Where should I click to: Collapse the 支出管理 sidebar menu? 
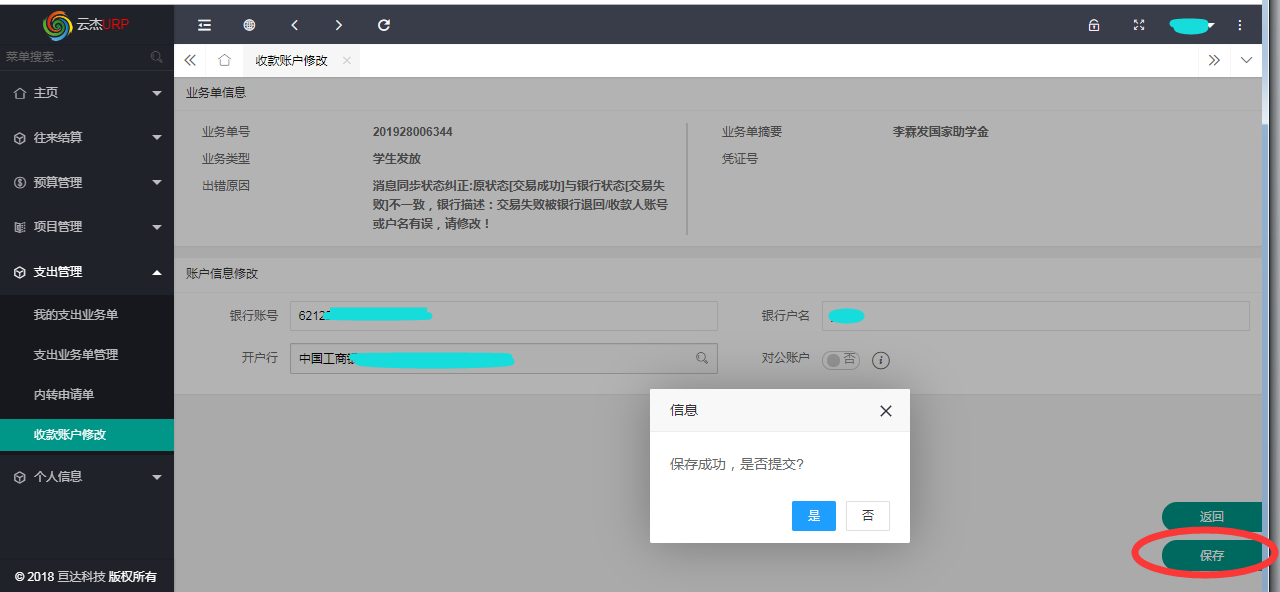(87, 272)
